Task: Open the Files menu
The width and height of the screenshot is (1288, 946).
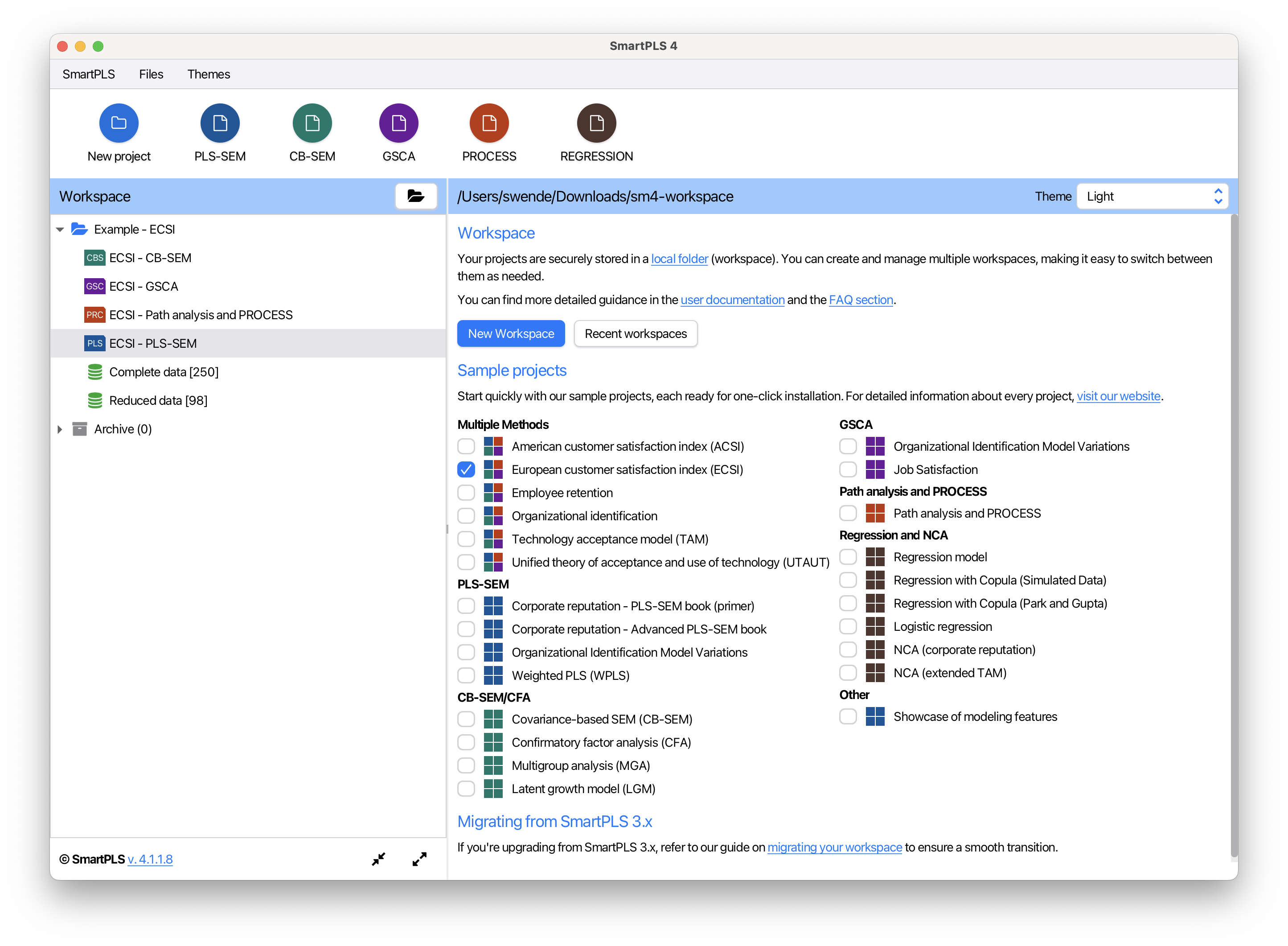Action: (x=151, y=73)
